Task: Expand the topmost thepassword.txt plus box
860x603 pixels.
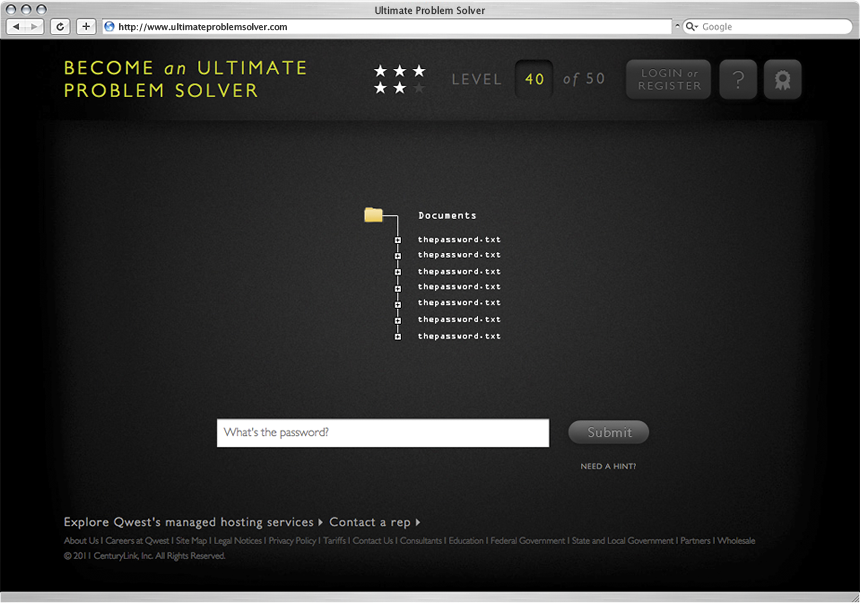Action: pyautogui.click(x=398, y=240)
